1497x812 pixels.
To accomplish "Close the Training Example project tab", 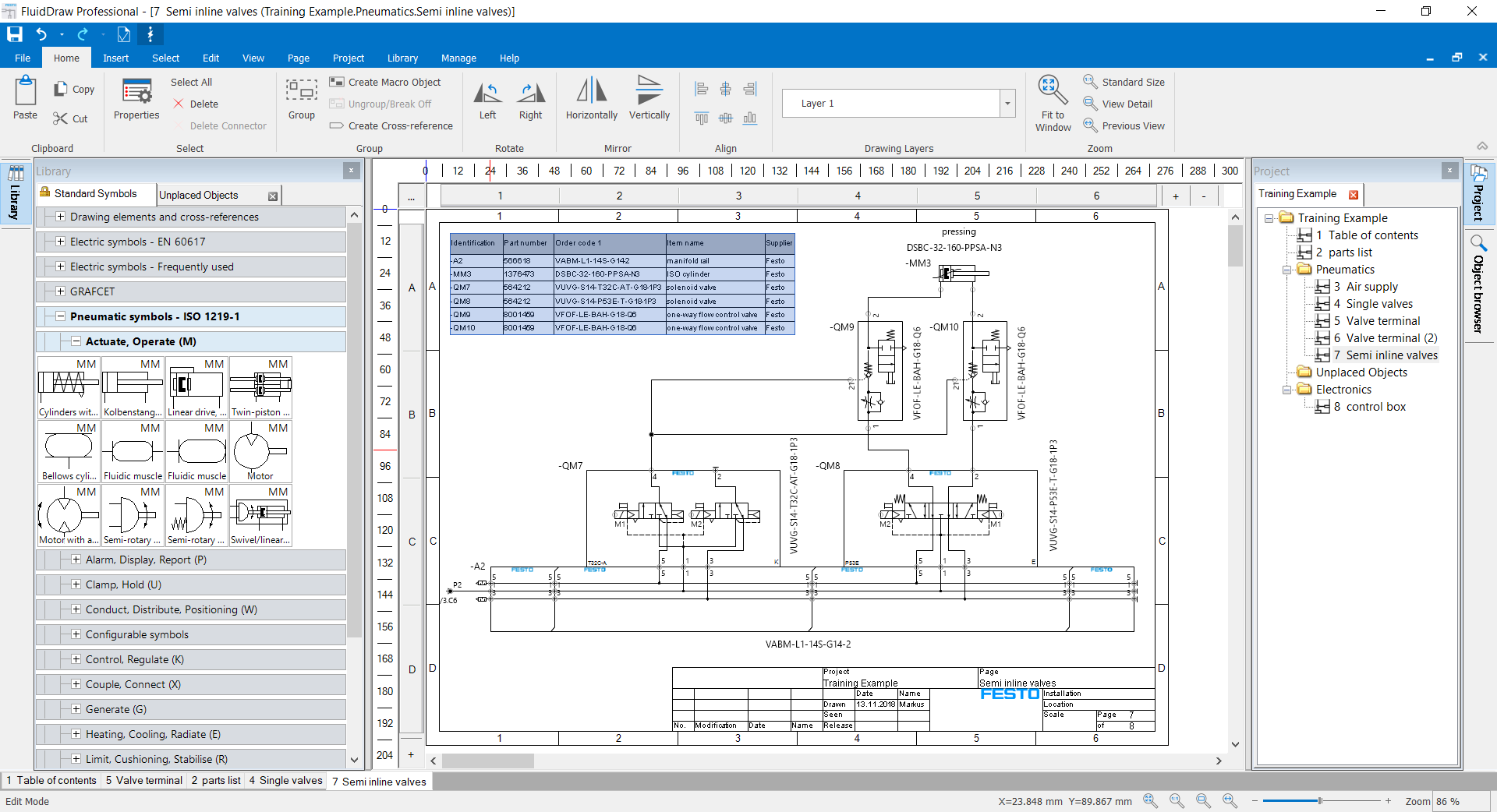I will click(1354, 194).
